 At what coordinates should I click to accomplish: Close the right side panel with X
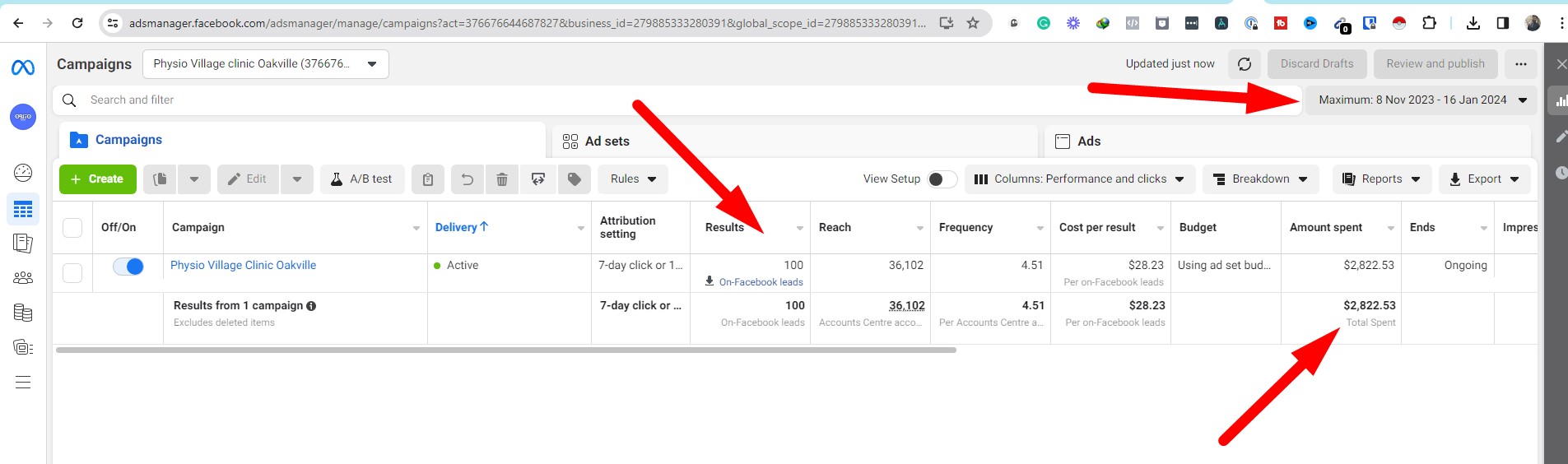click(x=1561, y=64)
